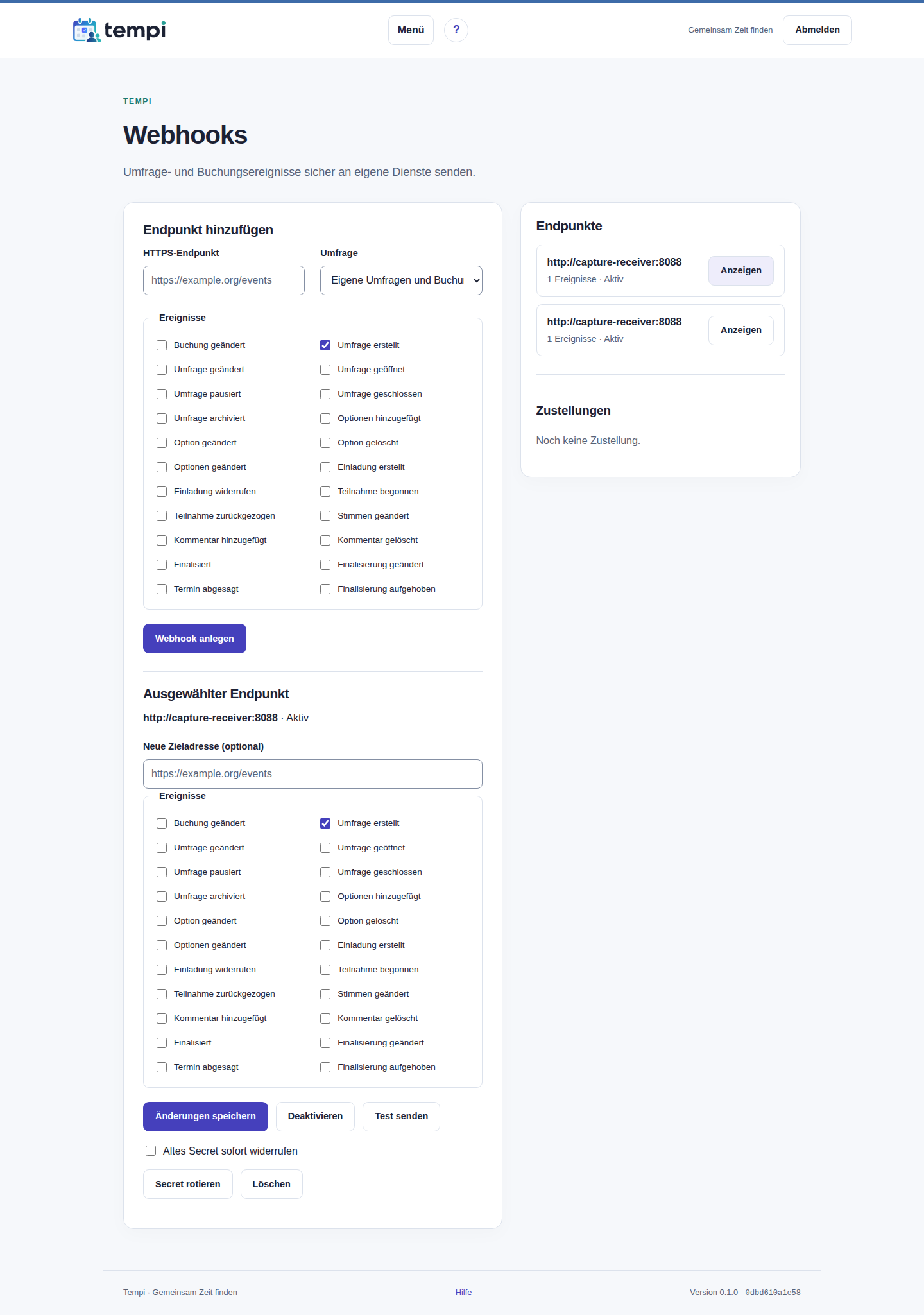The width and height of the screenshot is (924, 1315).
Task: Enable Altes Secret sofort widerrufen
Action: pos(151,1151)
